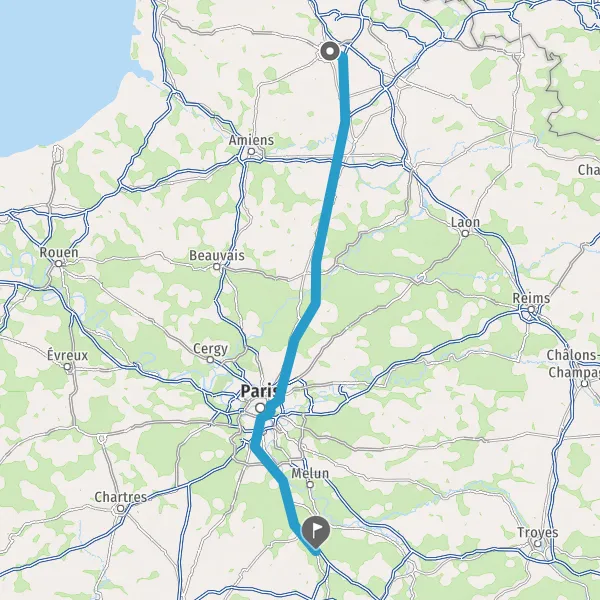Select the Amiens city dot
600x600 pixels.
(251, 152)
